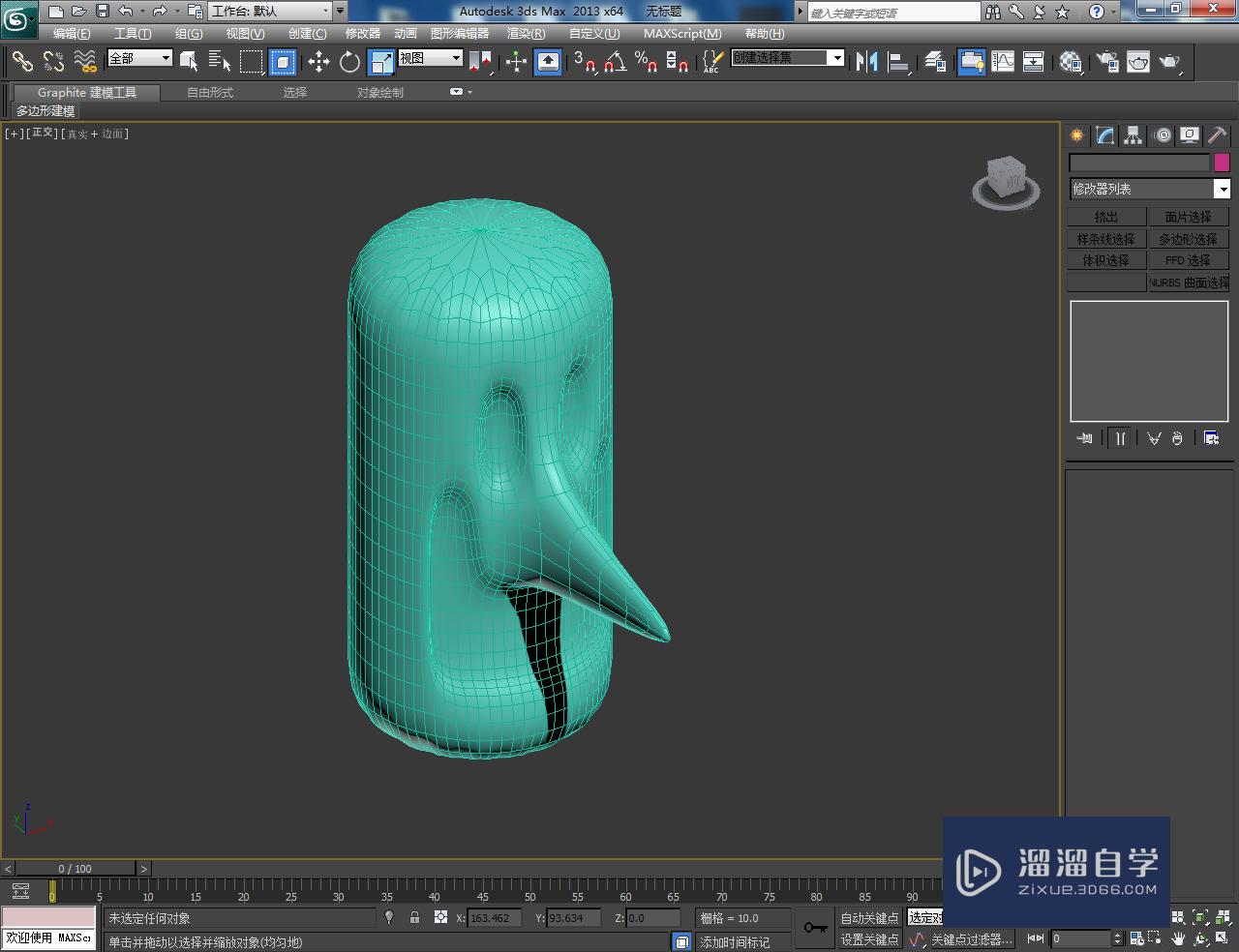Open the 创建(C) menu
The height and width of the screenshot is (952, 1239).
[x=307, y=33]
